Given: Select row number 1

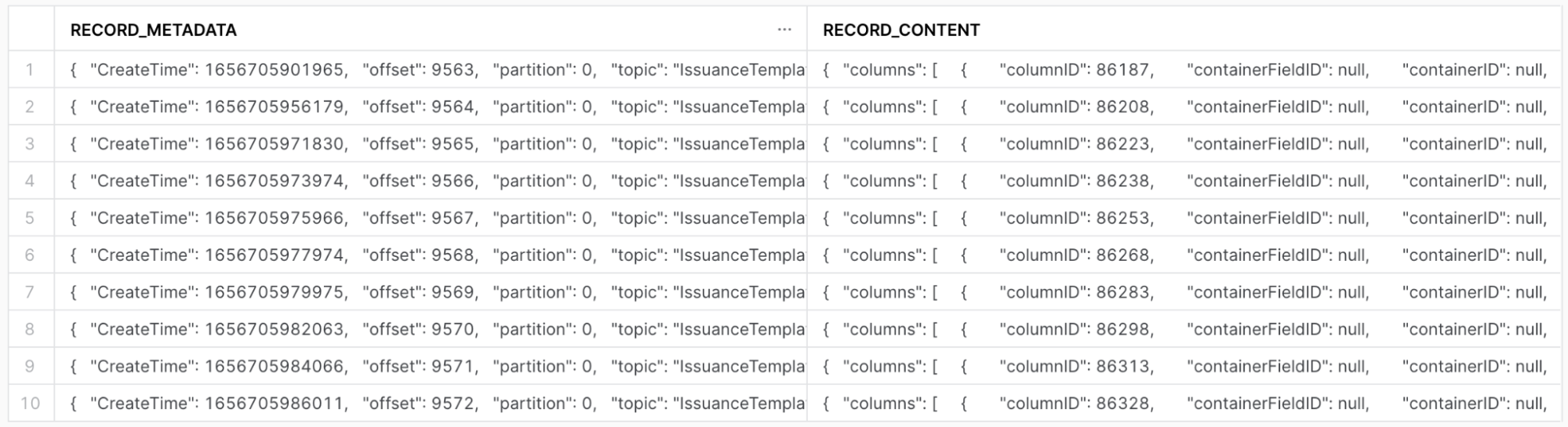Looking at the screenshot, I should point(30,70).
